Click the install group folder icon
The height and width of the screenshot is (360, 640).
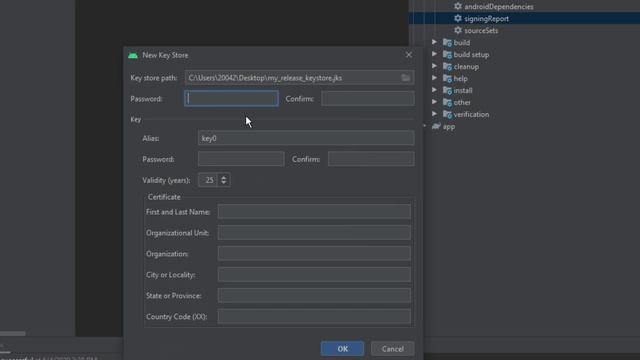447,90
